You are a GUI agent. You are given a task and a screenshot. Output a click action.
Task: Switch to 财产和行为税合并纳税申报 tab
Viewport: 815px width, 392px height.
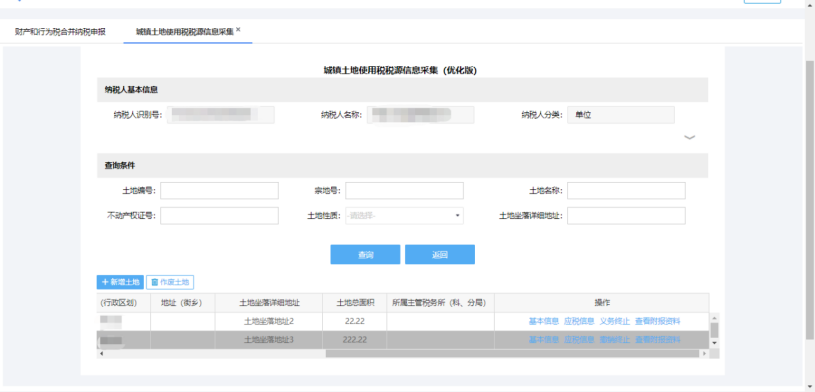60,32
